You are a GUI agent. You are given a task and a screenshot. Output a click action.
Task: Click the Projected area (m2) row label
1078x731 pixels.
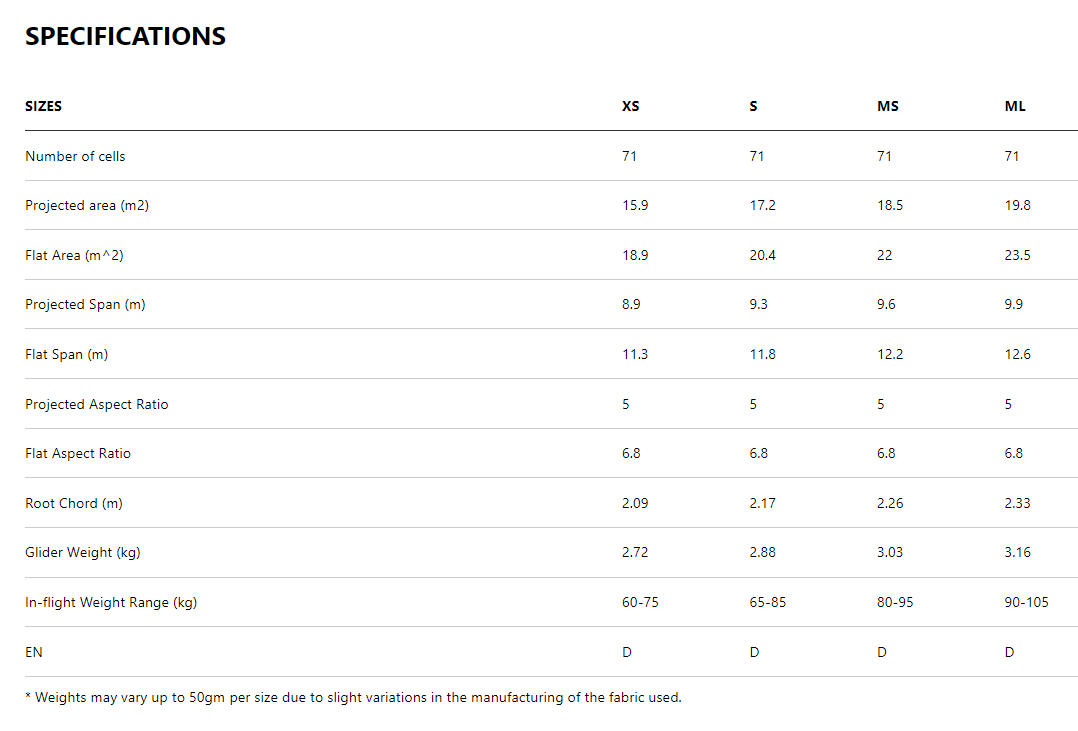click(x=87, y=205)
